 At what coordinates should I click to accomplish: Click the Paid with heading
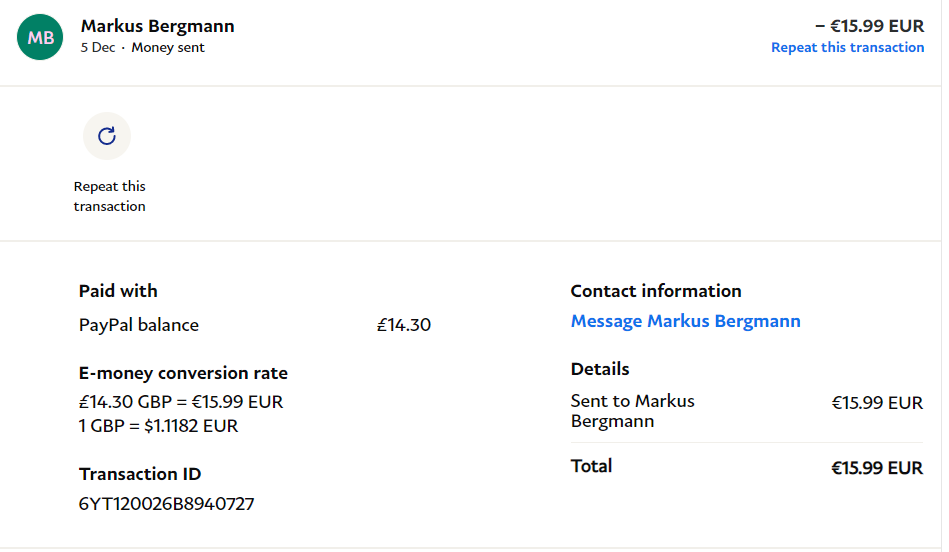point(118,291)
